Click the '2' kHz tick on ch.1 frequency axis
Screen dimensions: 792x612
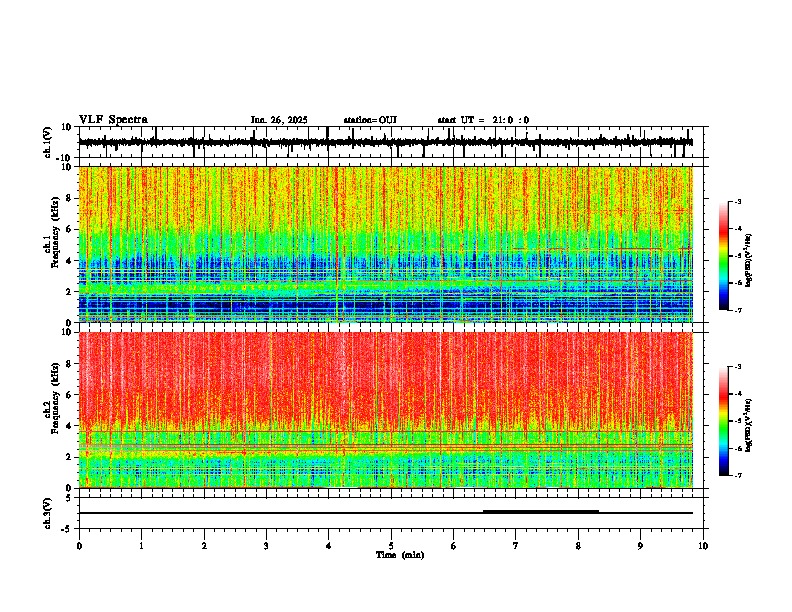[69, 291]
